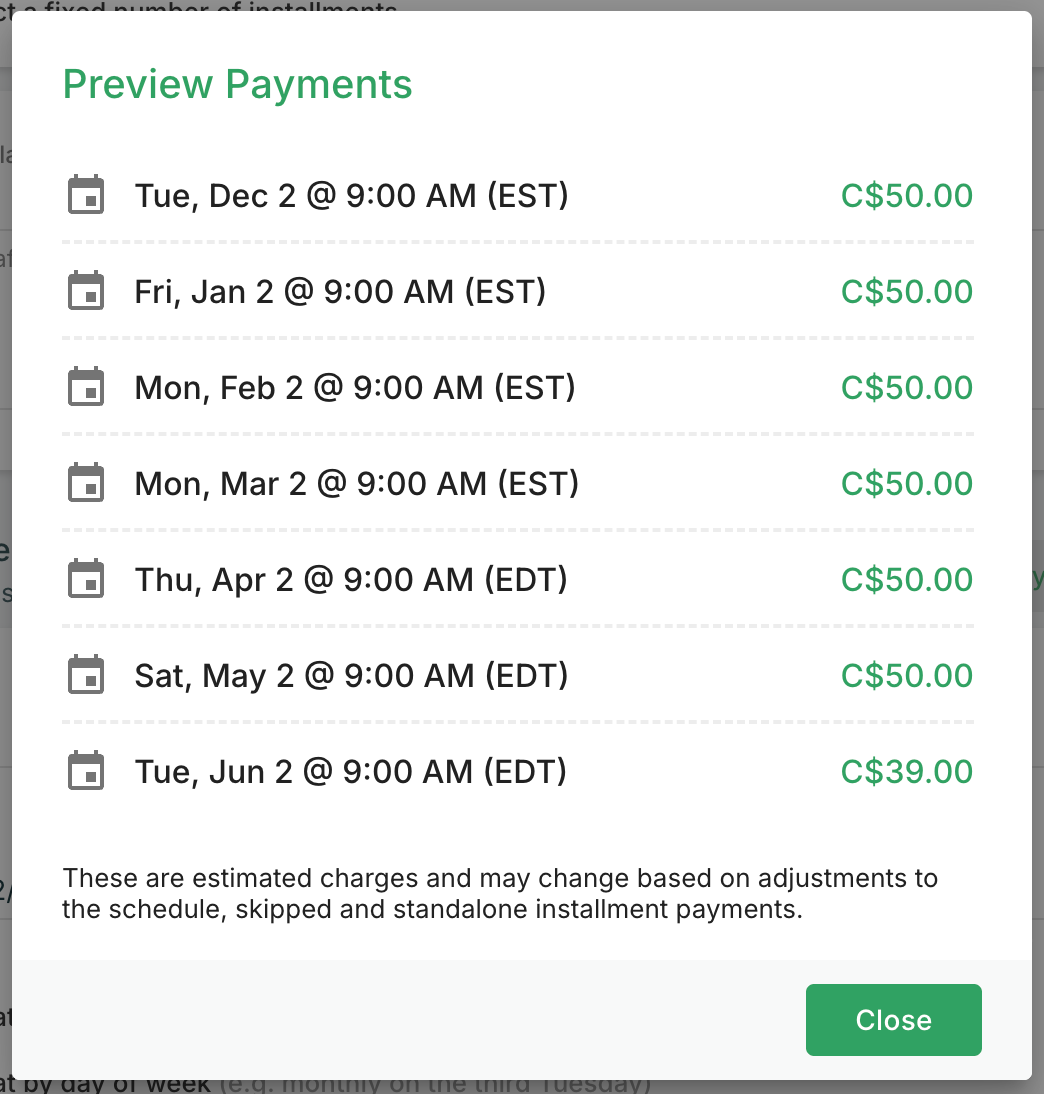Click the calendar icon beside Thu, Apr 2

click(x=86, y=579)
